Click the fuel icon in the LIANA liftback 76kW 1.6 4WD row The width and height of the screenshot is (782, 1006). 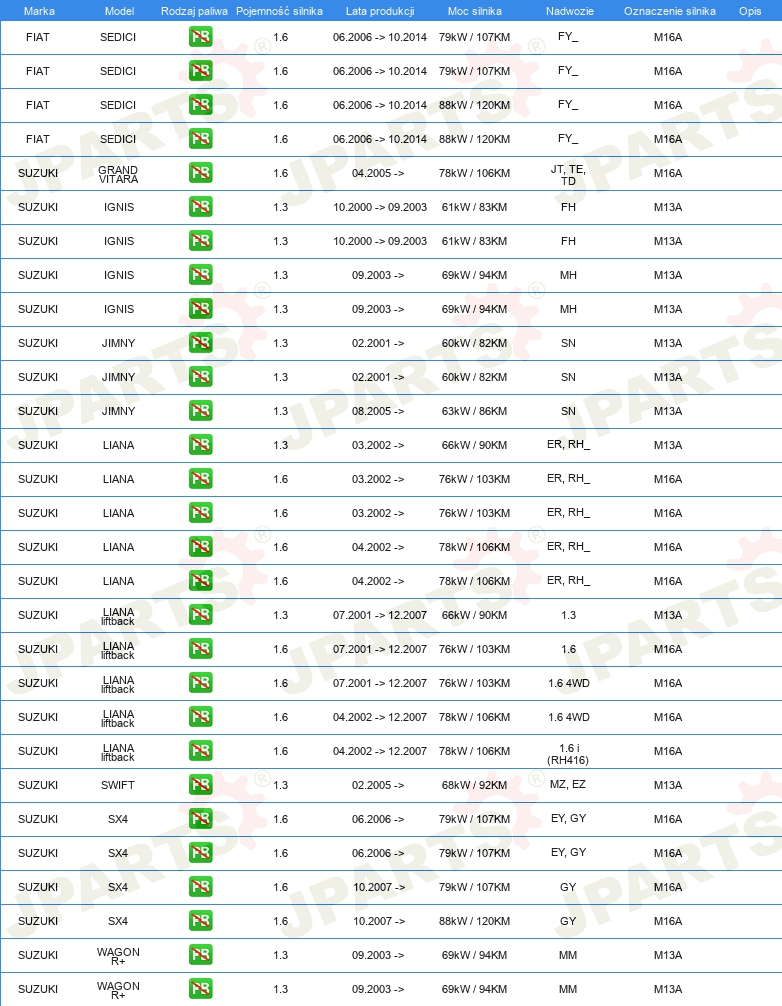click(201, 683)
